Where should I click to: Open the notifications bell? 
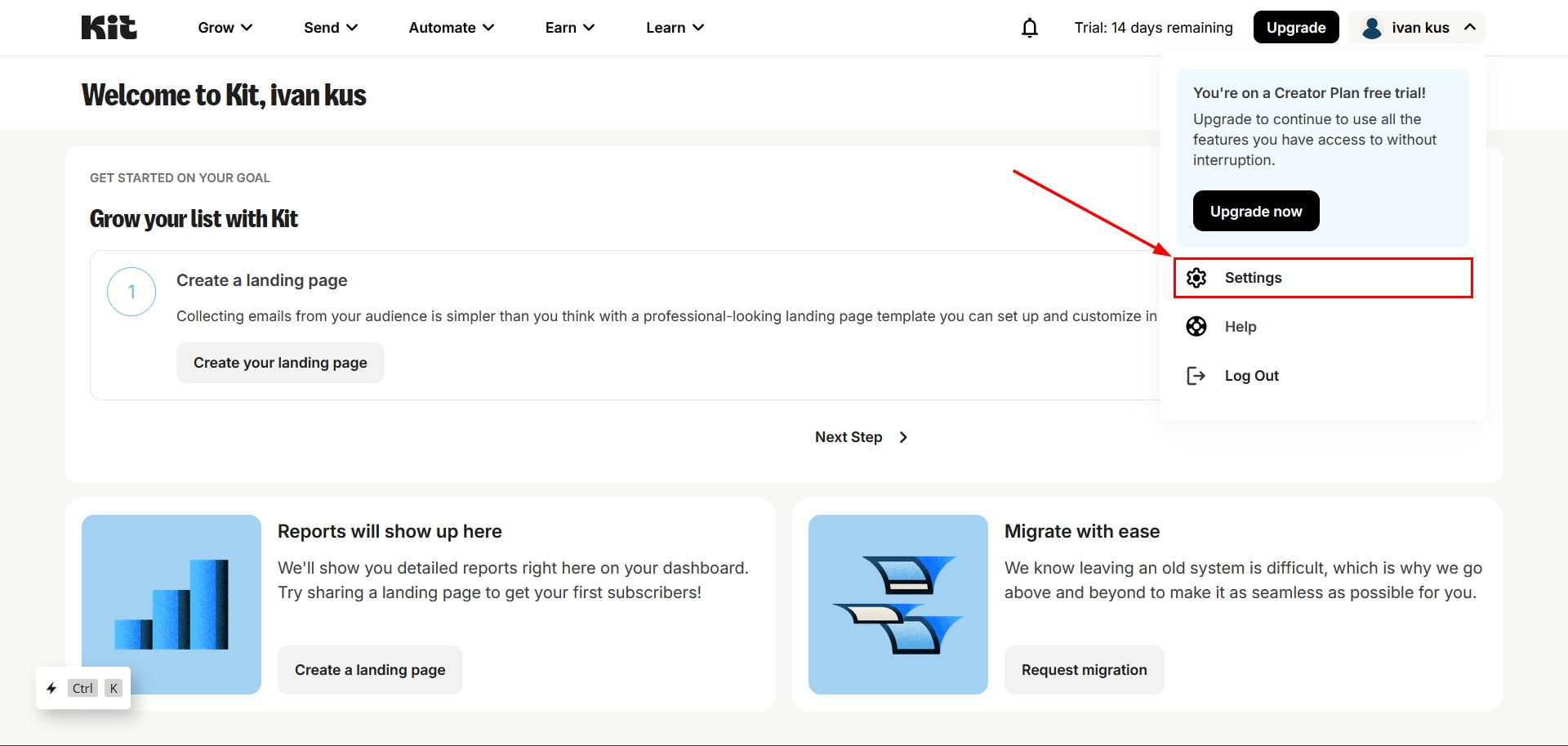click(x=1030, y=28)
